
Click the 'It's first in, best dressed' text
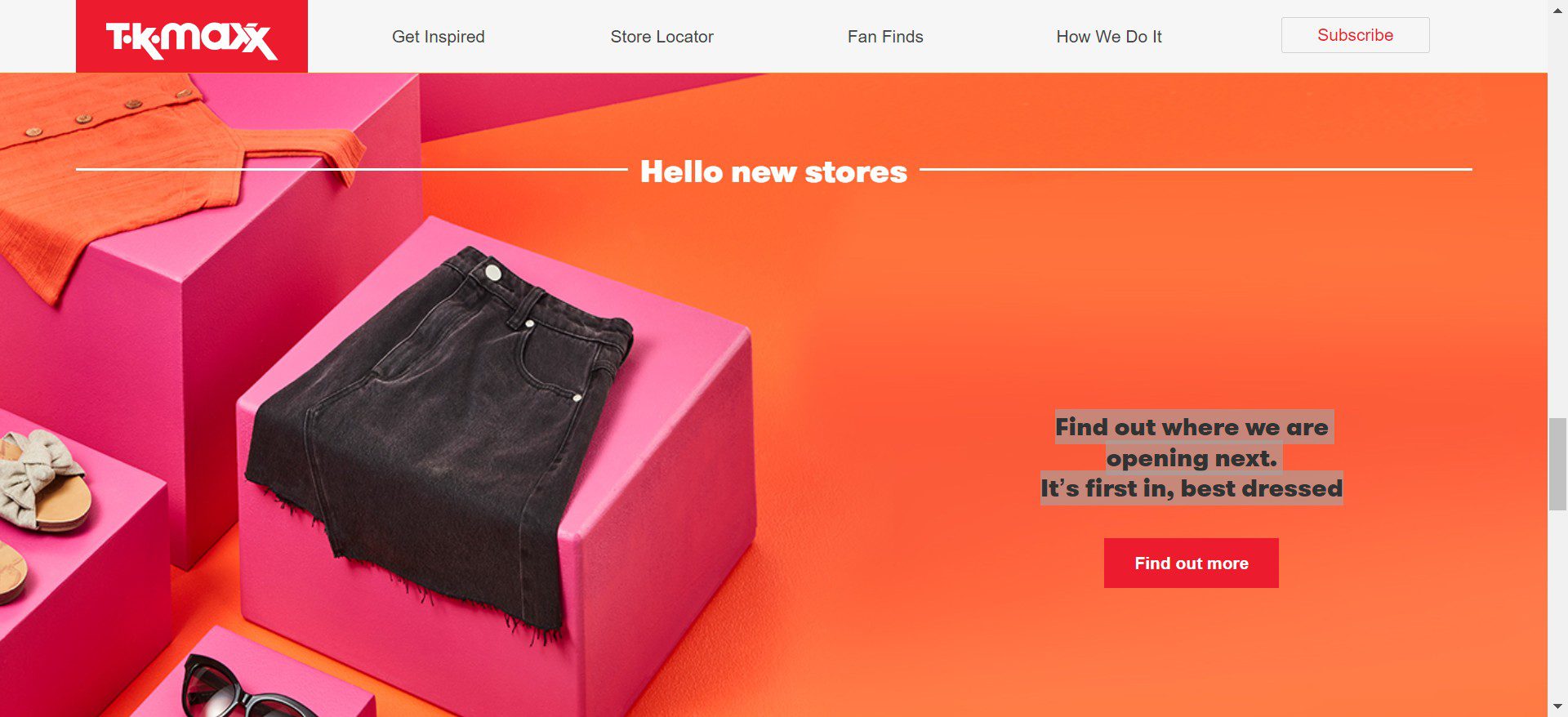point(1191,488)
